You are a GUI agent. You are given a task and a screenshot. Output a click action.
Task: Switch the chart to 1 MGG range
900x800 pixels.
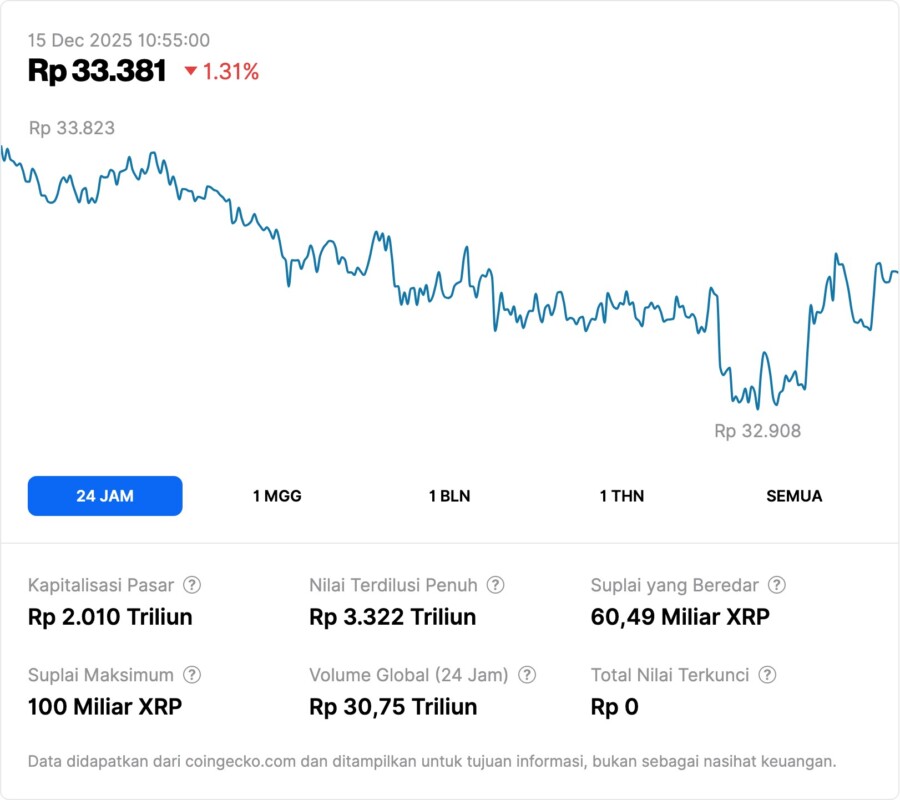tap(277, 496)
